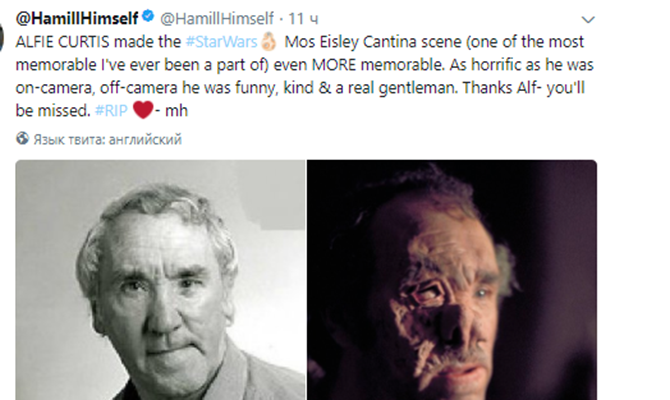Click "Язык твита: английский" language label
The image size is (670, 400).
click(107, 140)
